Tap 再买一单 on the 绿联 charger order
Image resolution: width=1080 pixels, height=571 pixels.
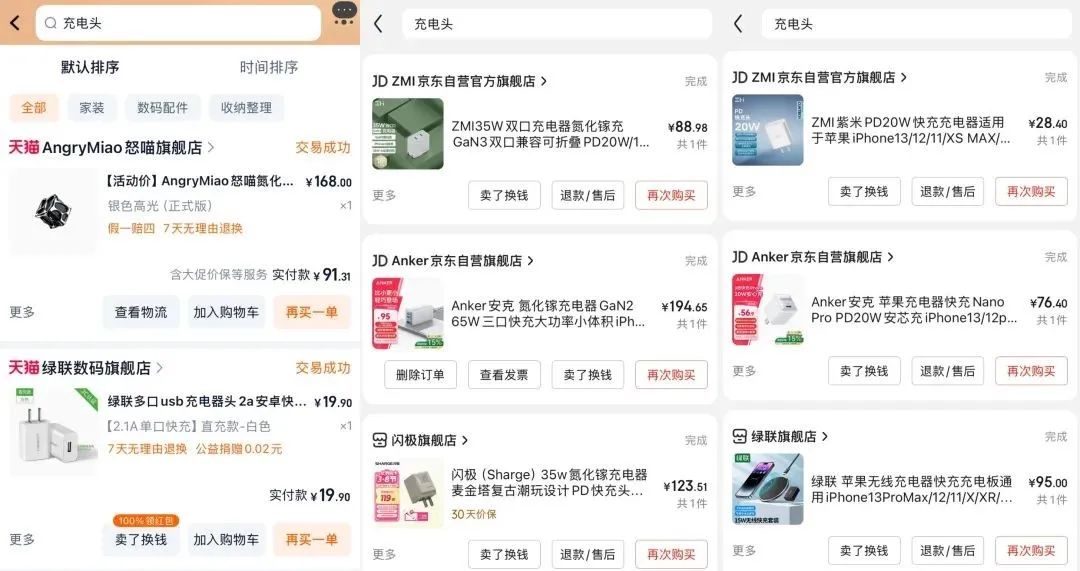point(312,539)
